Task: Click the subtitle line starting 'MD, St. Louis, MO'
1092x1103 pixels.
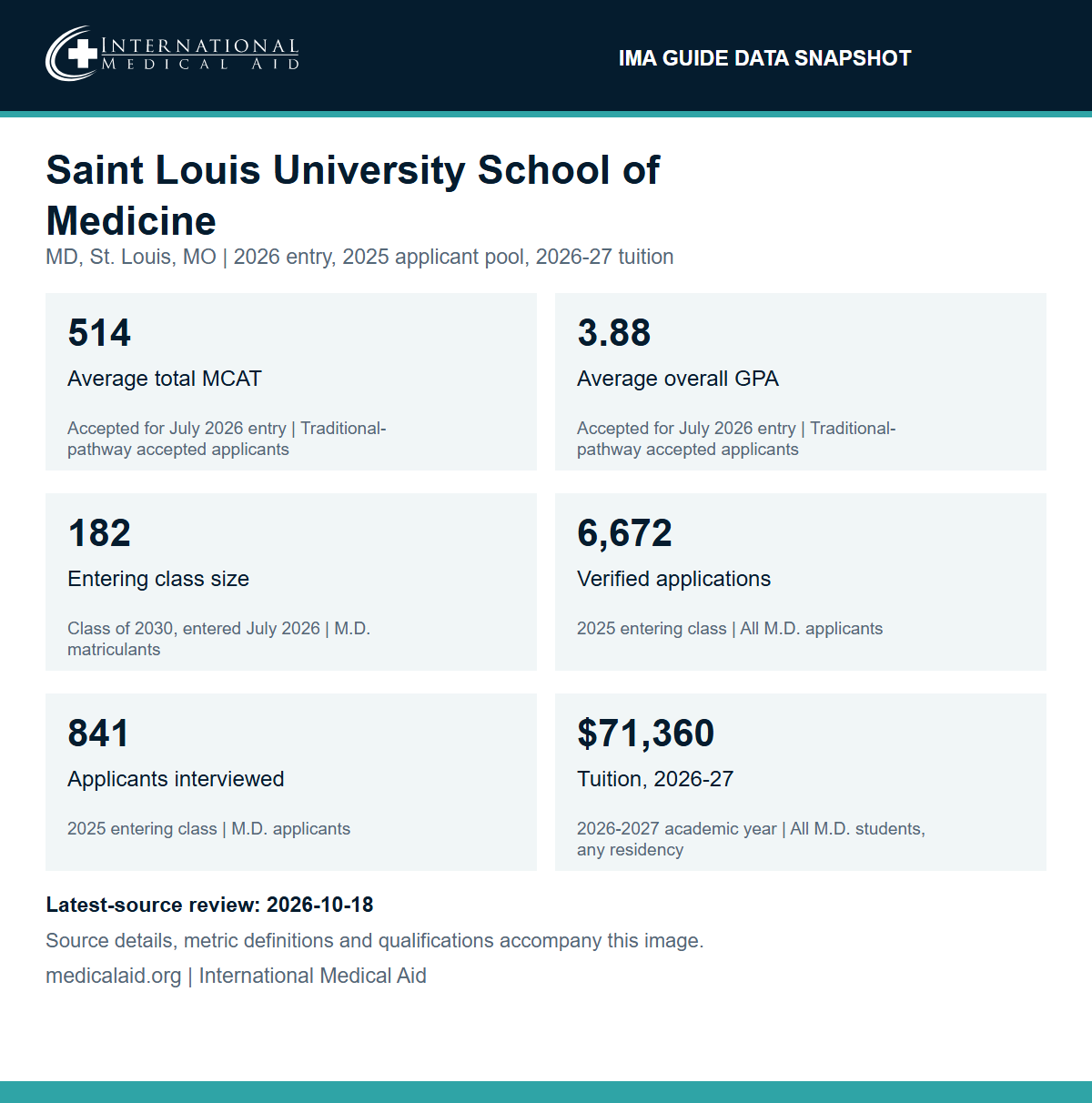Action: [x=359, y=257]
